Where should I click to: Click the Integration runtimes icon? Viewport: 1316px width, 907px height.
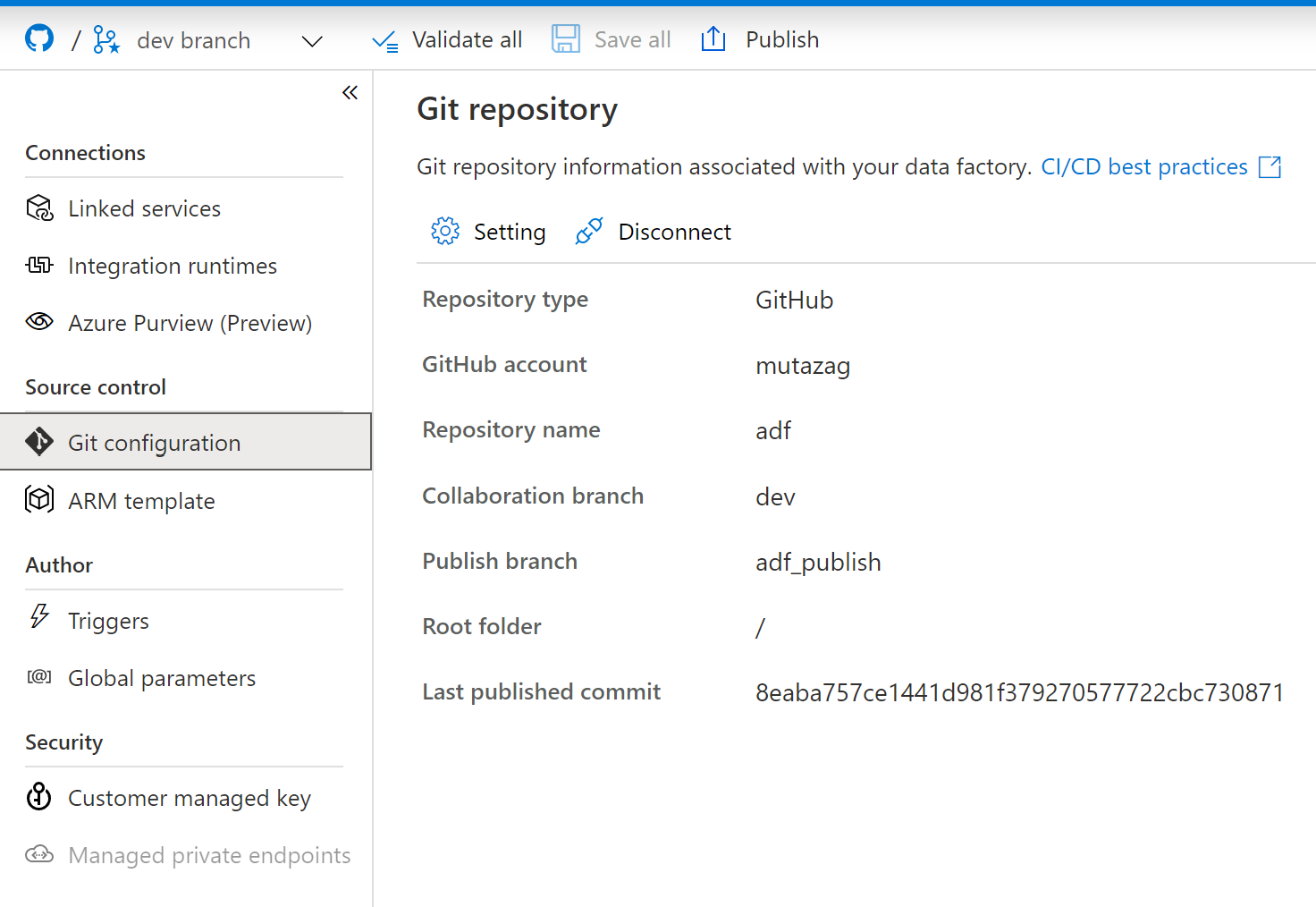click(x=39, y=265)
